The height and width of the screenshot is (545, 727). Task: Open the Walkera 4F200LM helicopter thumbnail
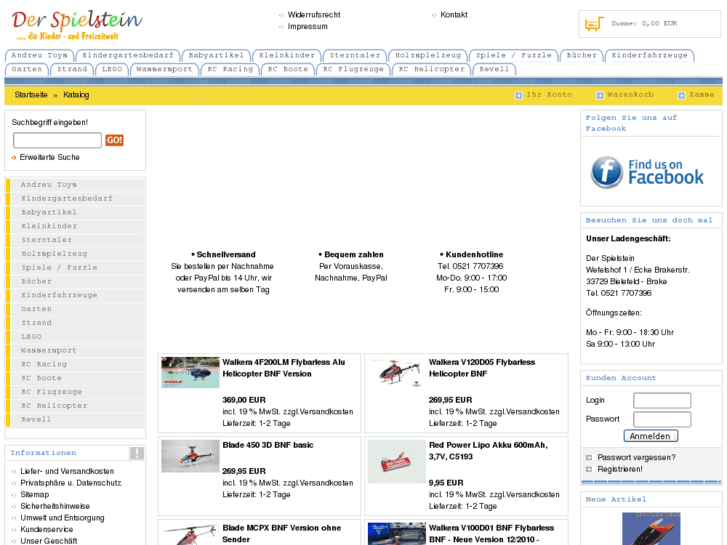(x=190, y=372)
